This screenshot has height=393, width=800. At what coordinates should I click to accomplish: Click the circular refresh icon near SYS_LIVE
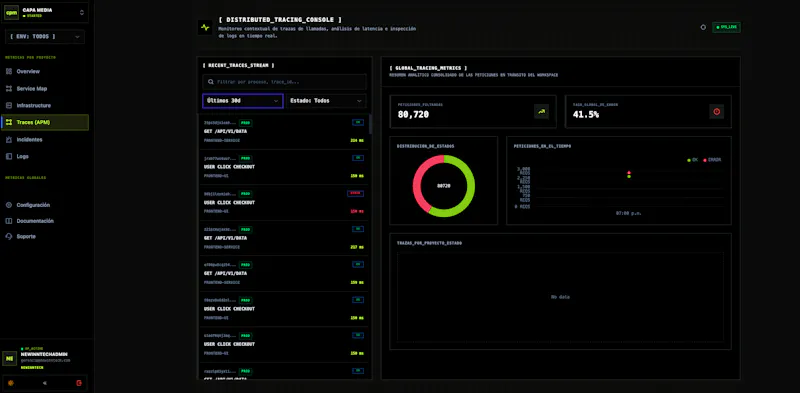pyautogui.click(x=703, y=27)
